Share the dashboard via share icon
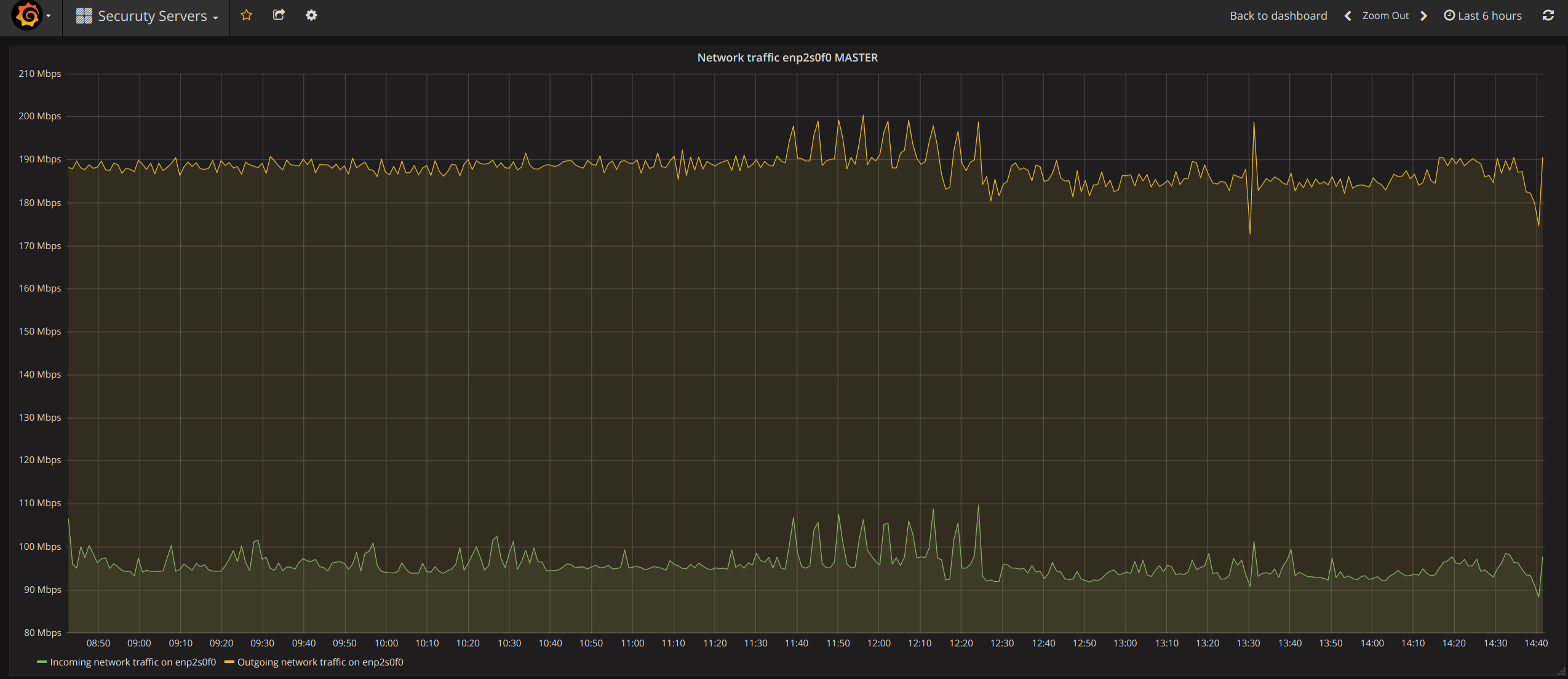This screenshot has height=679, width=1568. [279, 15]
